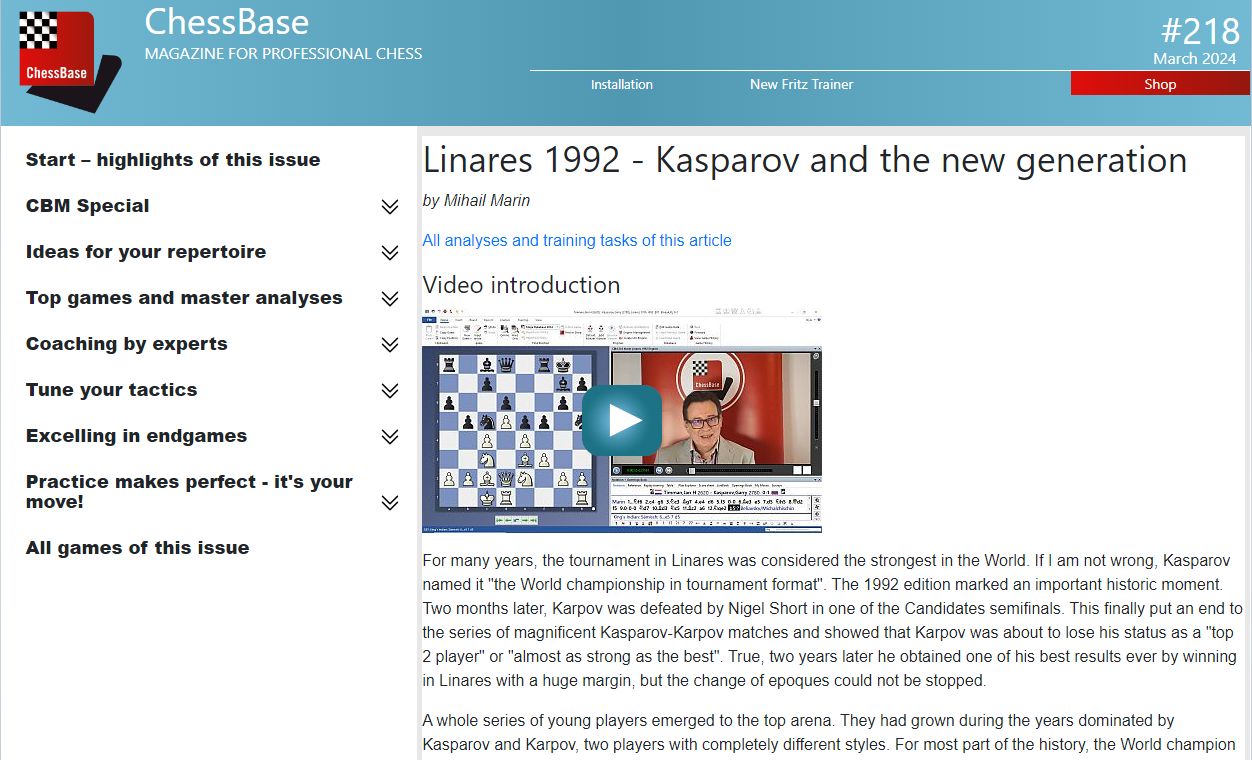The image size is (1252, 760).
Task: Select the CBM Special section
Action: tap(88, 206)
